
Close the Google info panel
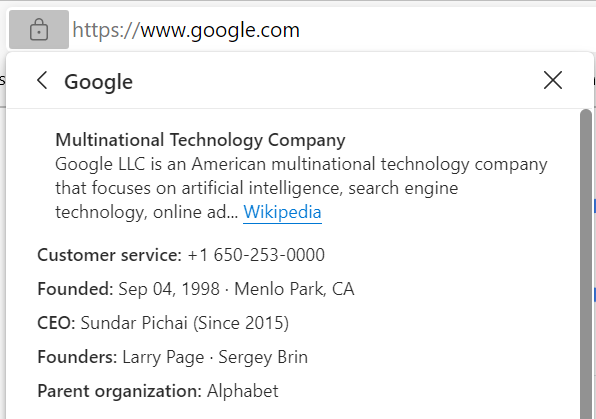click(x=553, y=80)
